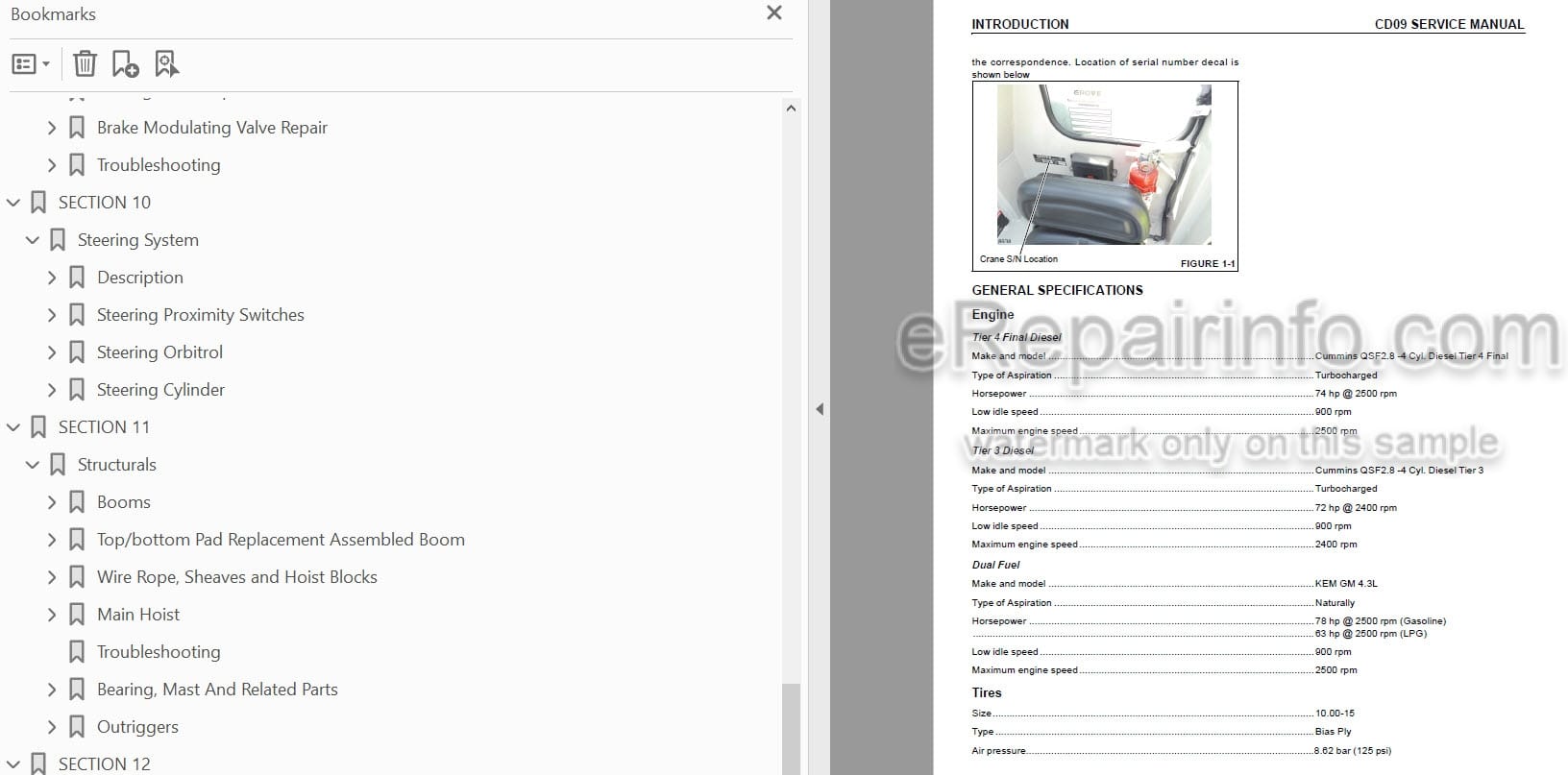This screenshot has height=775, width=1568.
Task: Click CD09 SERVICE MANUAL header text
Action: pyautogui.click(x=1449, y=24)
